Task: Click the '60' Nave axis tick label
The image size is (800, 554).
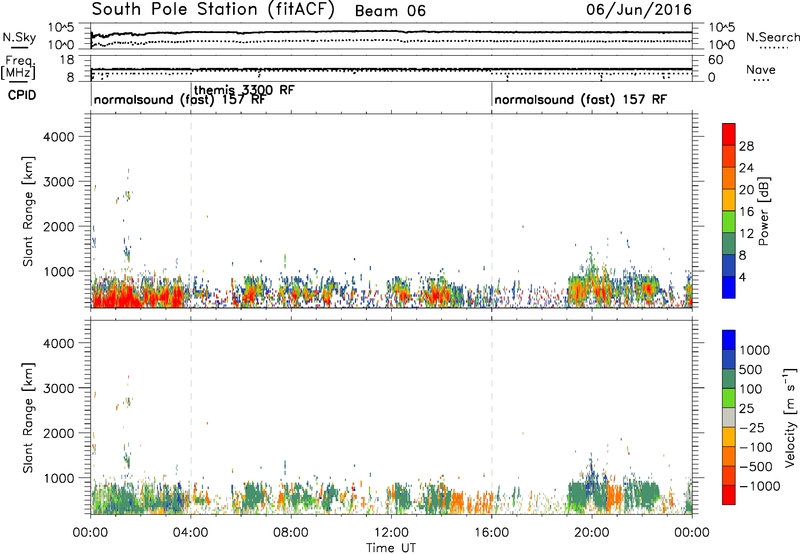Action: (716, 60)
